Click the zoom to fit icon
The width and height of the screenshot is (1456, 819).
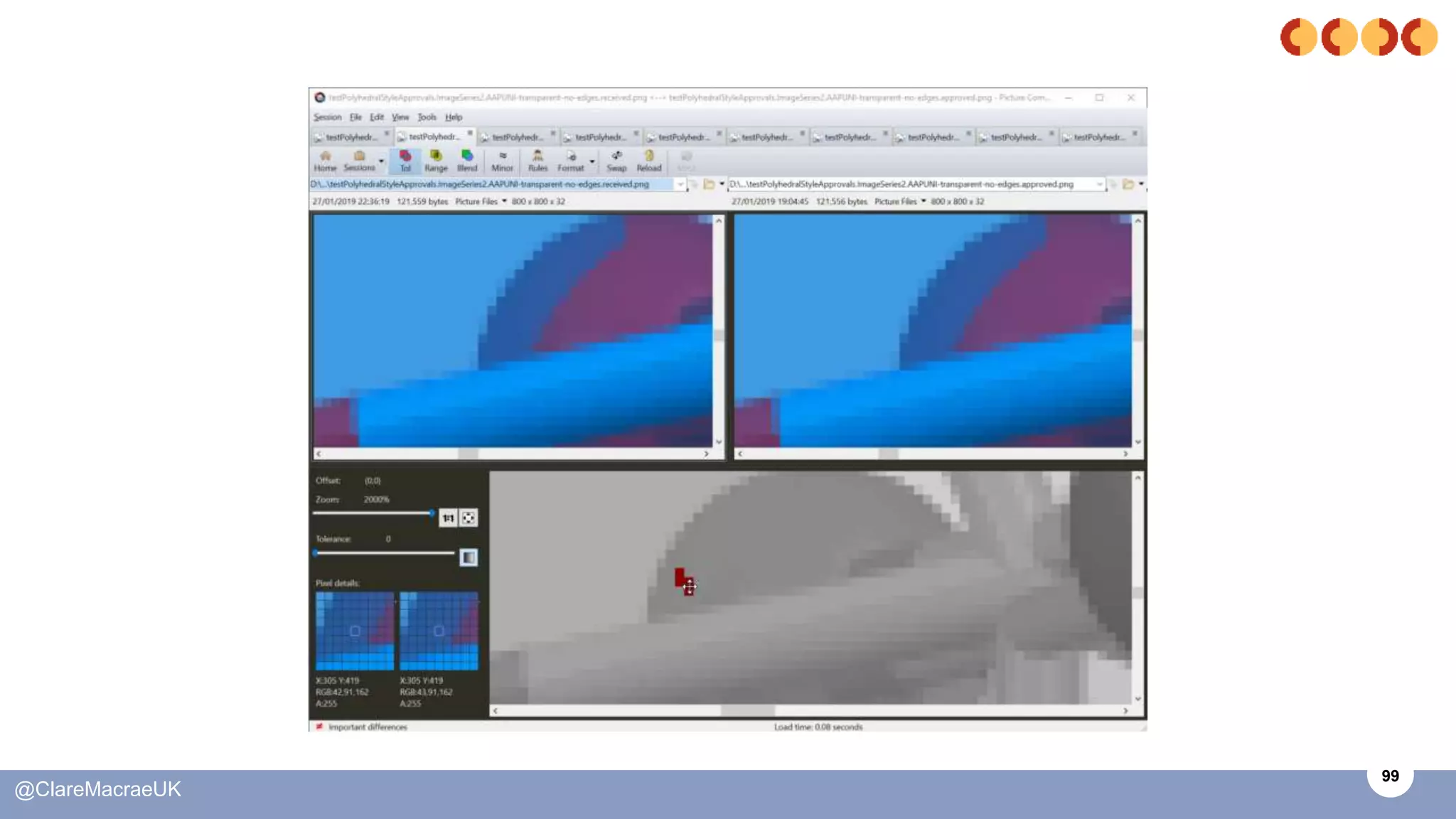469,518
